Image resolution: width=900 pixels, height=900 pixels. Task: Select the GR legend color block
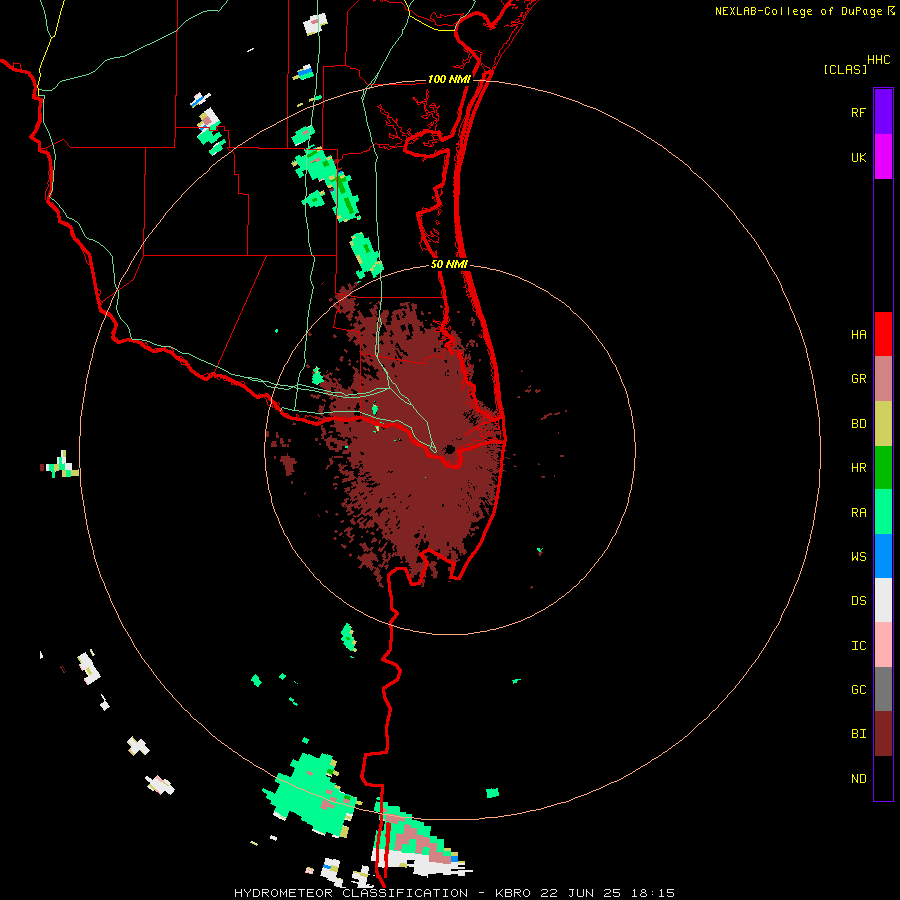click(883, 379)
